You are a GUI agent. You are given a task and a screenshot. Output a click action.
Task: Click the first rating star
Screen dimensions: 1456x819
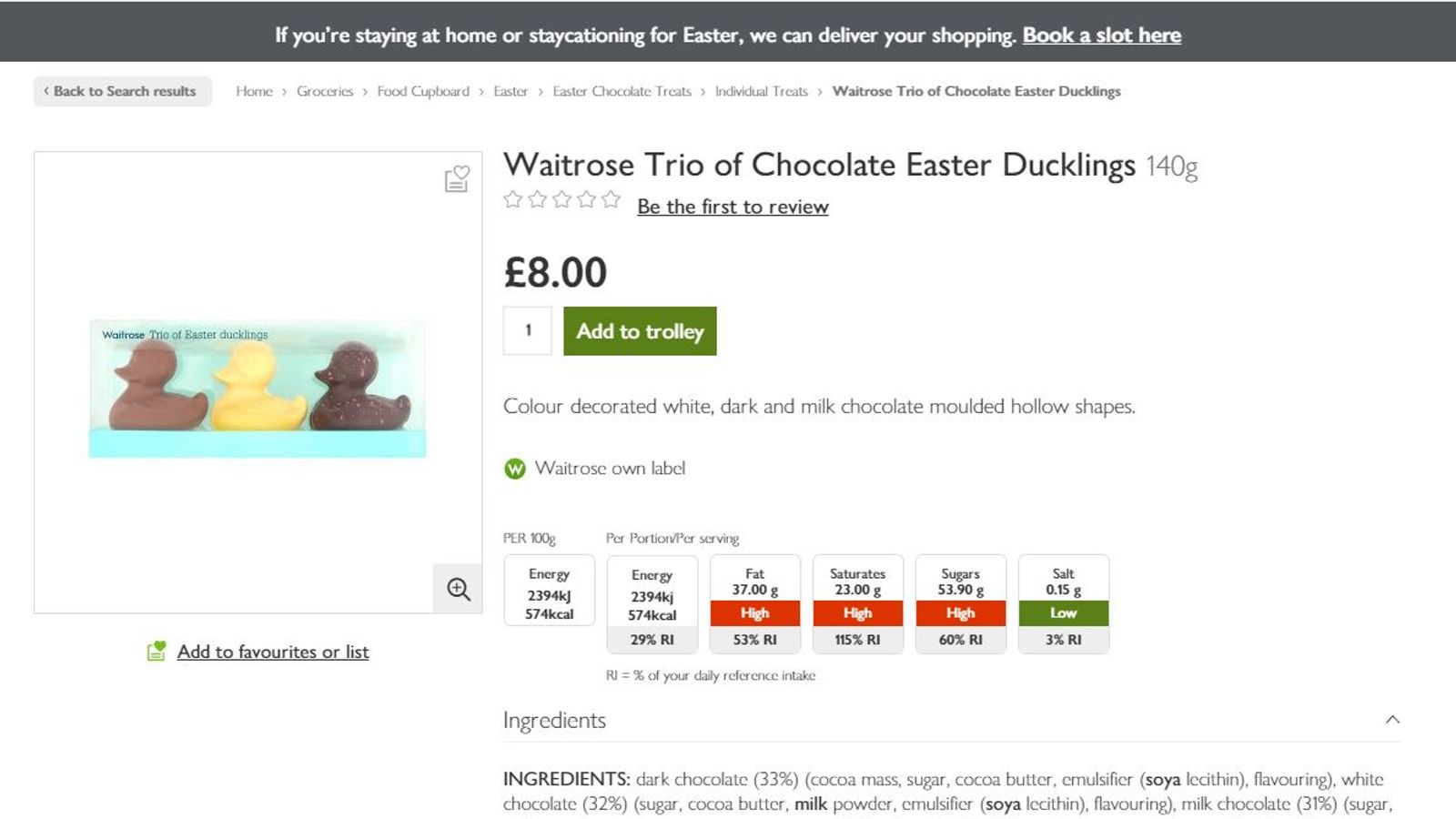511,197
